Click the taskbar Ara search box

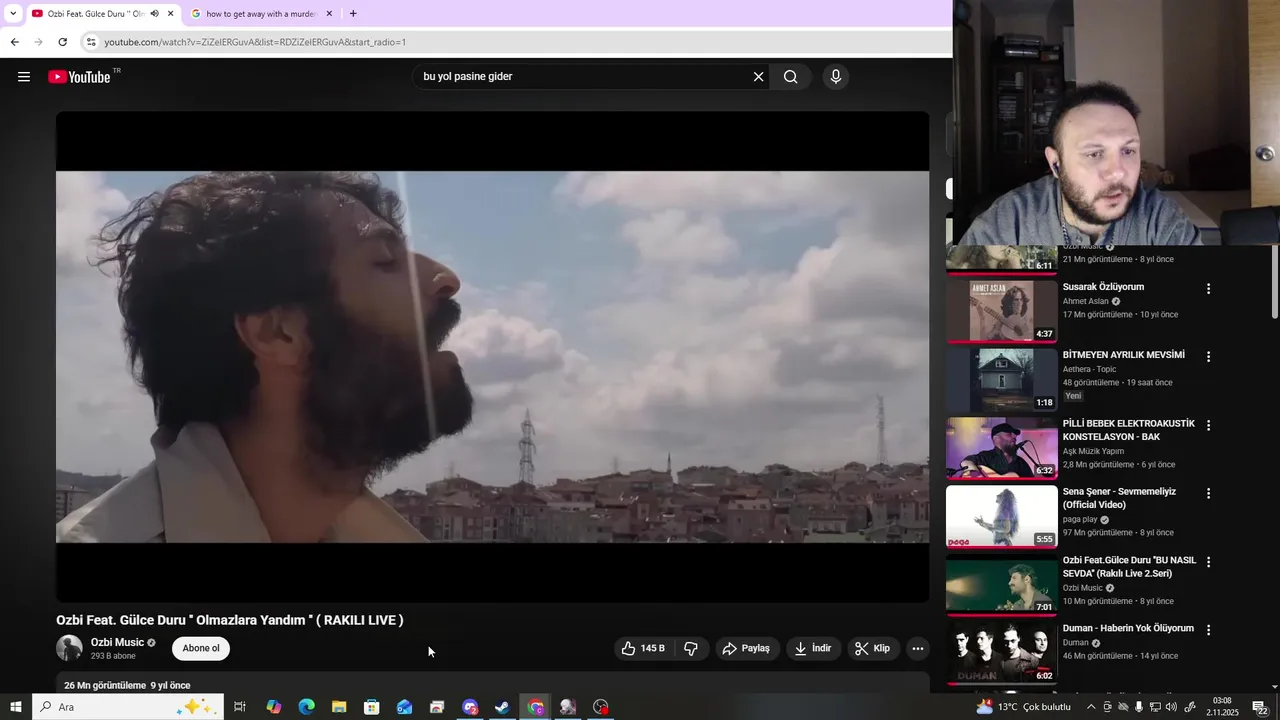pyautogui.click(x=128, y=707)
